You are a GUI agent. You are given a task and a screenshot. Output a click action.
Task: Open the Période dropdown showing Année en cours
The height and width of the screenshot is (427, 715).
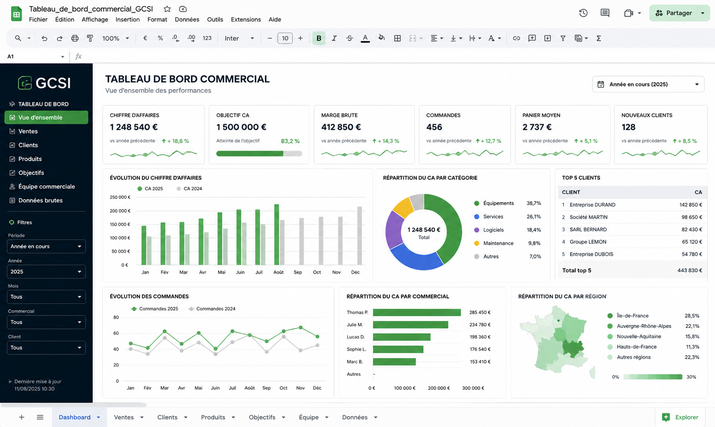46,246
